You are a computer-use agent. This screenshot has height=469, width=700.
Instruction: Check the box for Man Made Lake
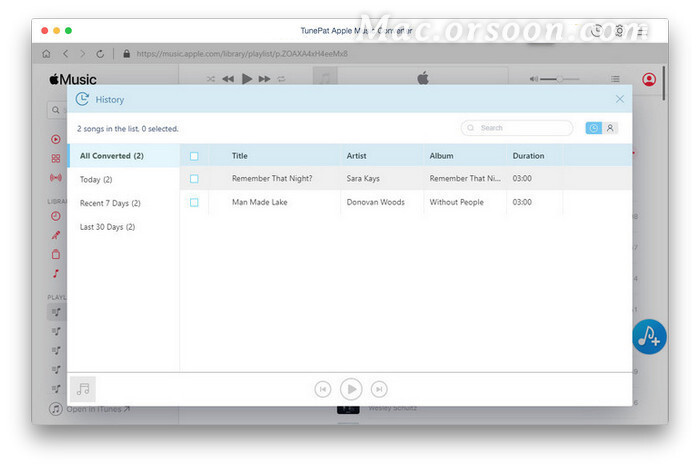pyautogui.click(x=194, y=202)
